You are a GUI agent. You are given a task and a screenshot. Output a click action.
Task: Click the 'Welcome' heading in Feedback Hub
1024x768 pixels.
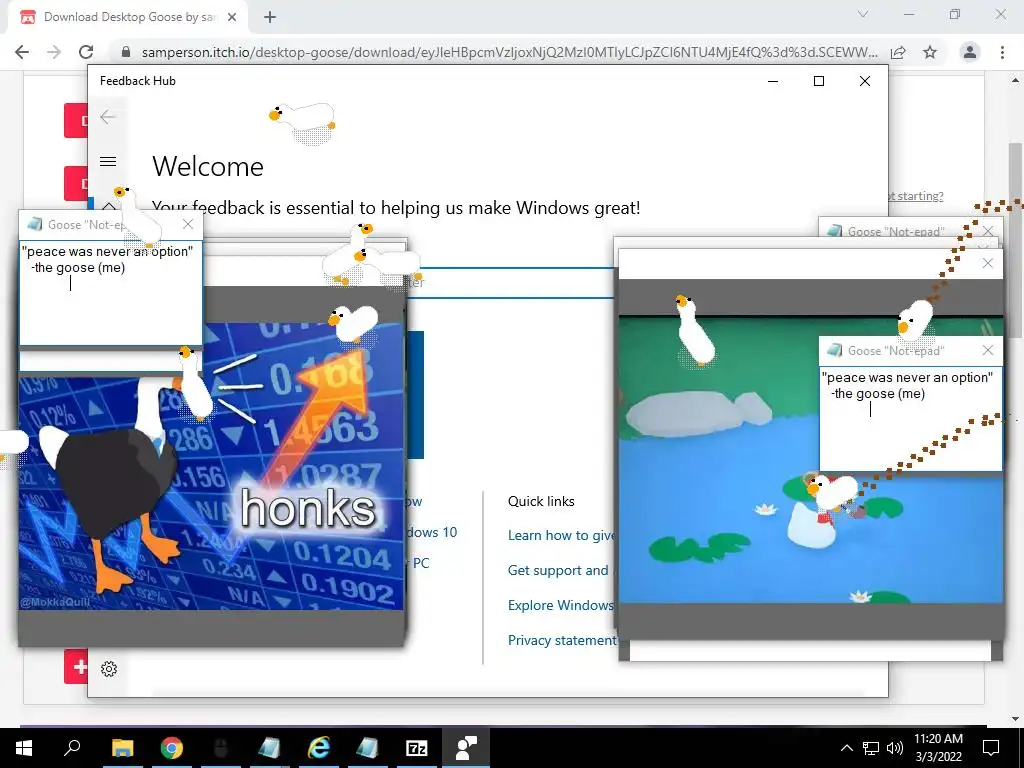208,167
